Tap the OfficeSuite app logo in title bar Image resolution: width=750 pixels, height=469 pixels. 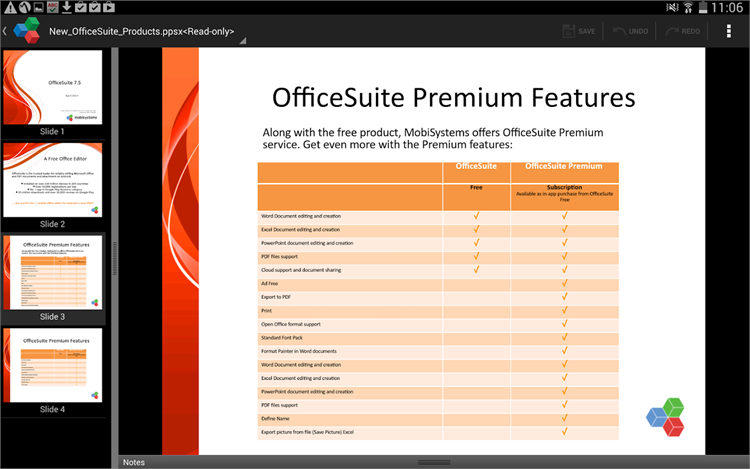click(26, 31)
